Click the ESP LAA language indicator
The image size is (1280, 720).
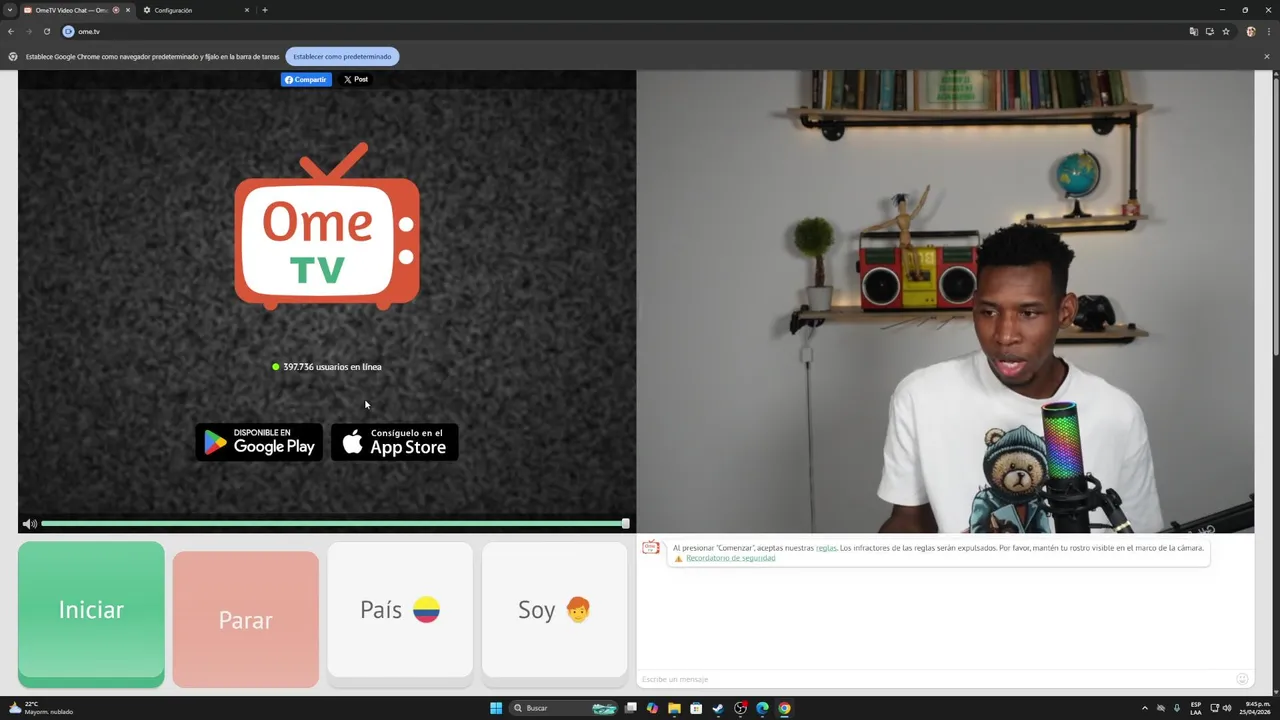click(x=1196, y=708)
